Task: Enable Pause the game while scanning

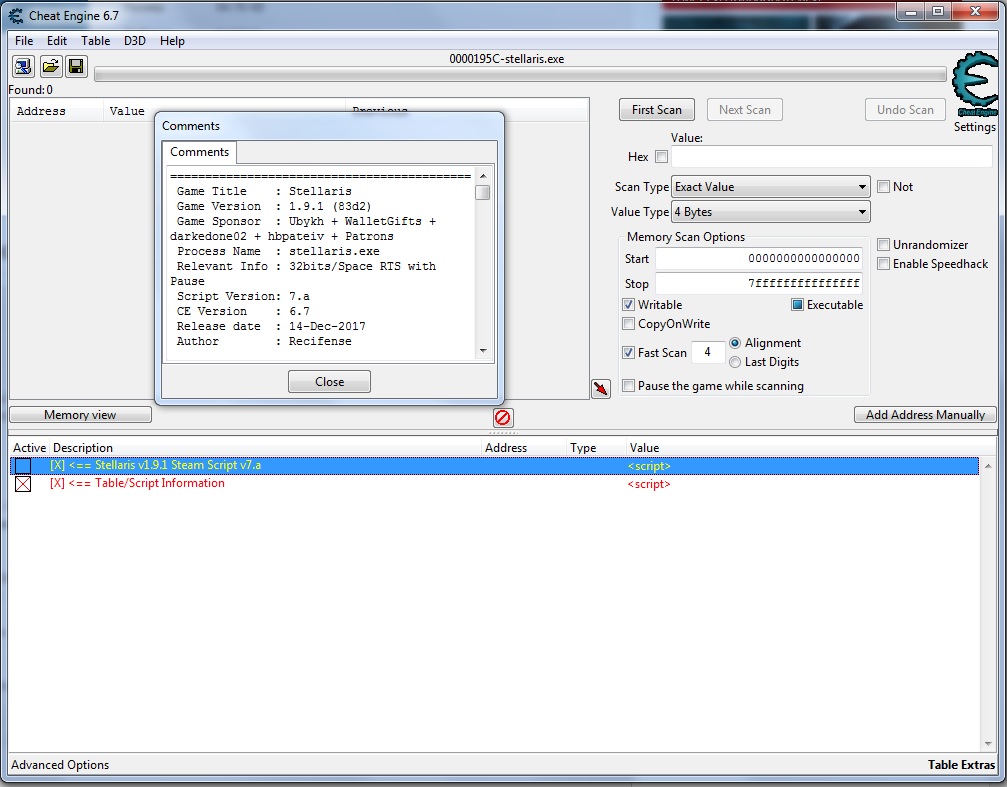Action: pyautogui.click(x=629, y=385)
